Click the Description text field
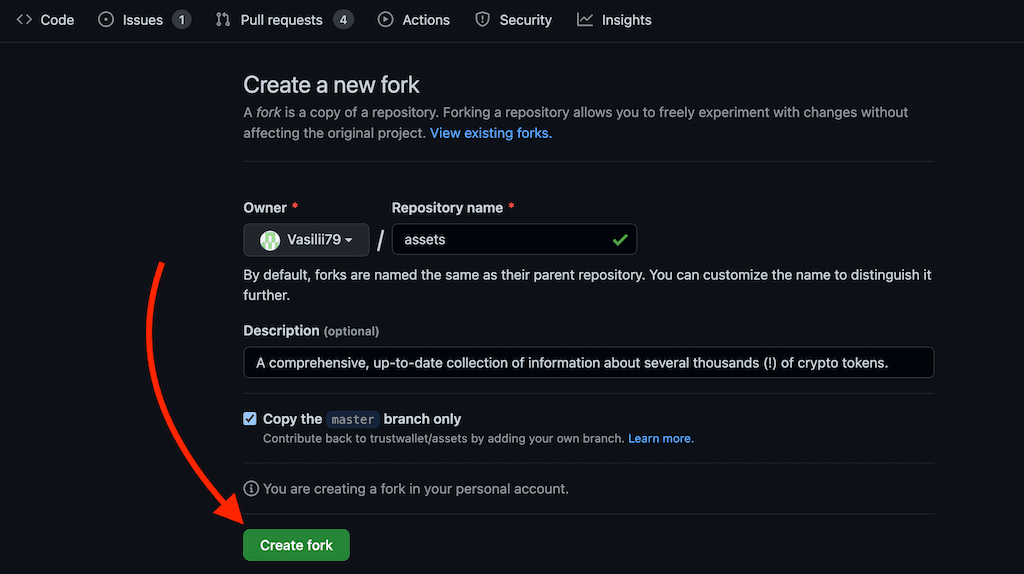The height and width of the screenshot is (574, 1024). point(588,362)
